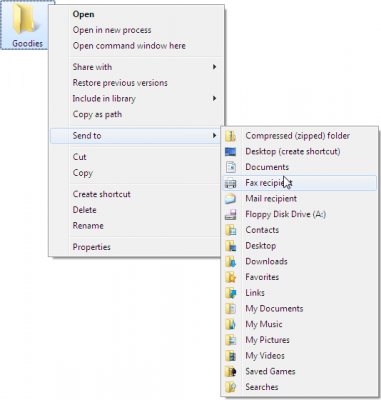
Task: Send to My Videos
Action: (299, 356)
